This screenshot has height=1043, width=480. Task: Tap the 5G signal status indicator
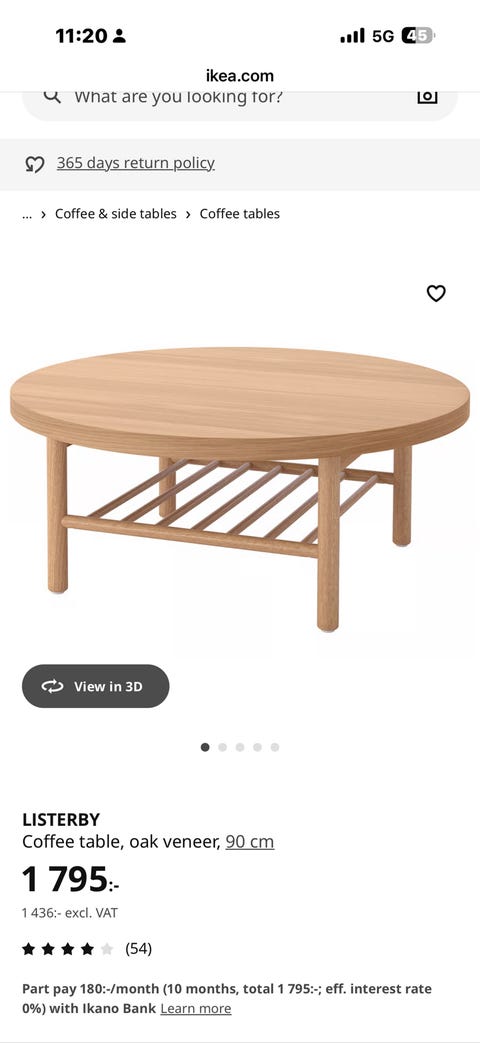point(383,36)
